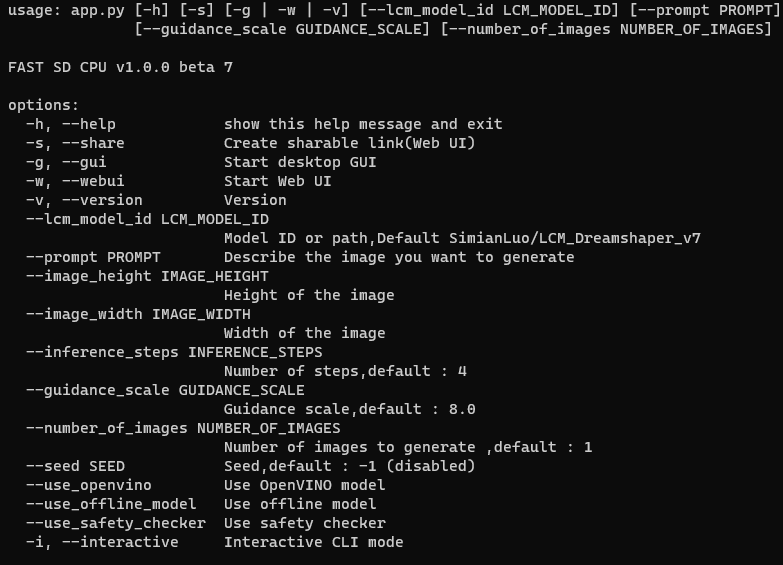The width and height of the screenshot is (783, 565).
Task: Click the "--image_width IMAGE_WIDTH" option line
Action: click(138, 314)
